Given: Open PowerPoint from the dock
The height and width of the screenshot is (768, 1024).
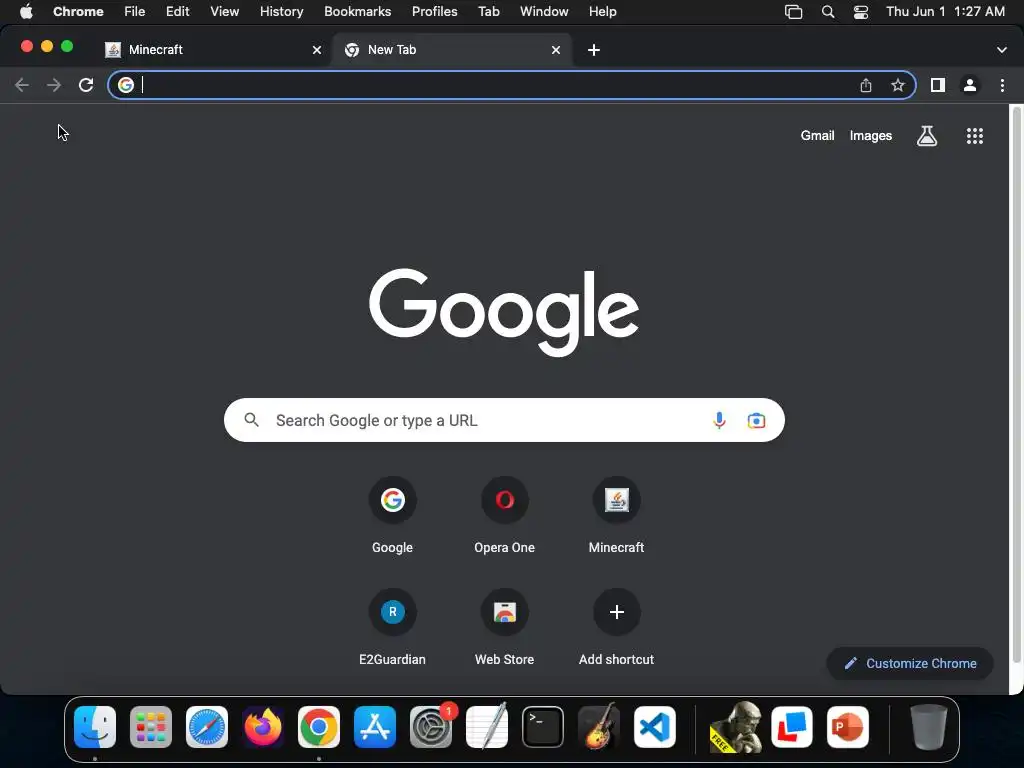Looking at the screenshot, I should point(848,727).
